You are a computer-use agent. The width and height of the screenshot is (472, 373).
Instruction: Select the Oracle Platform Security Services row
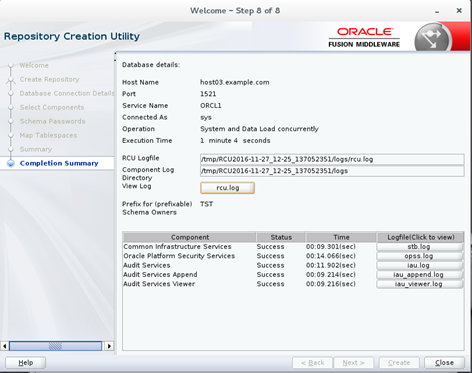pyautogui.click(x=293, y=256)
